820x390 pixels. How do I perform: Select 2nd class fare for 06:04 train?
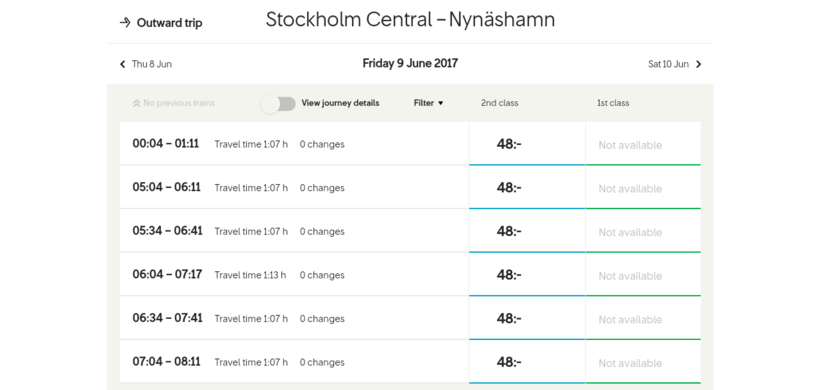[527, 274]
